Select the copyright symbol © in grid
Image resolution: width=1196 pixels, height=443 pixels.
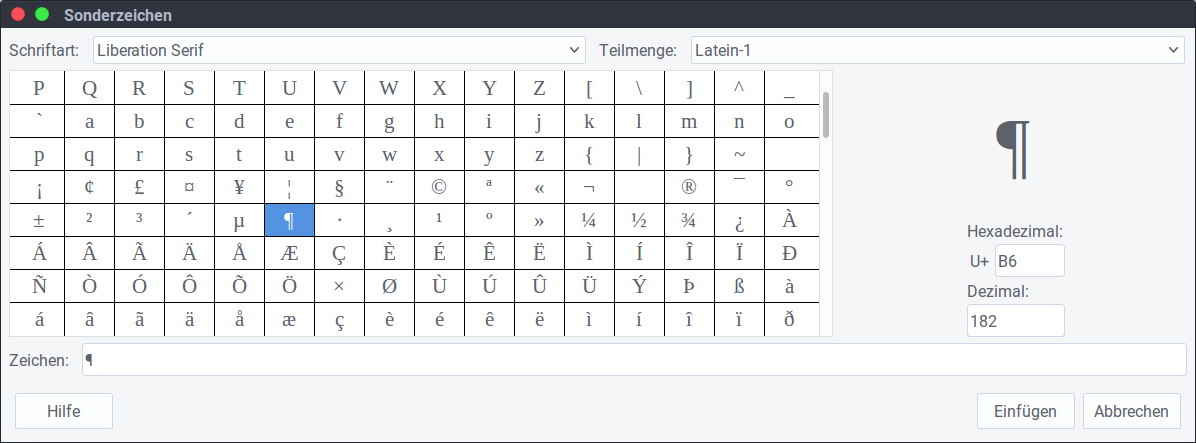click(439, 187)
